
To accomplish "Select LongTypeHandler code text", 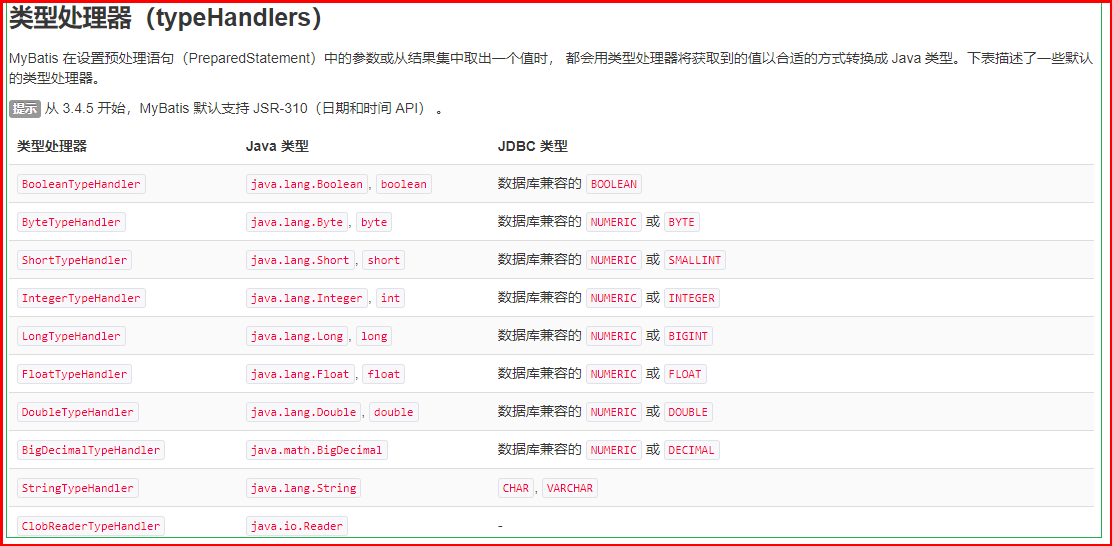I will click(71, 336).
